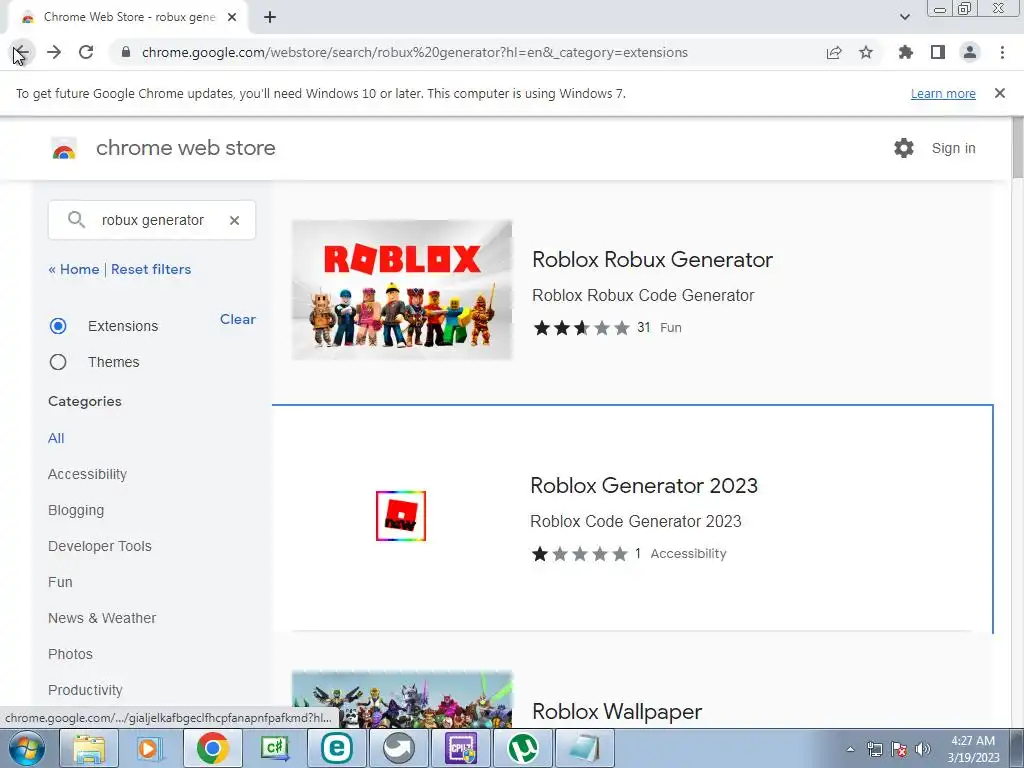1024x768 pixels.
Task: Choose the Photos category
Action: [71, 654]
